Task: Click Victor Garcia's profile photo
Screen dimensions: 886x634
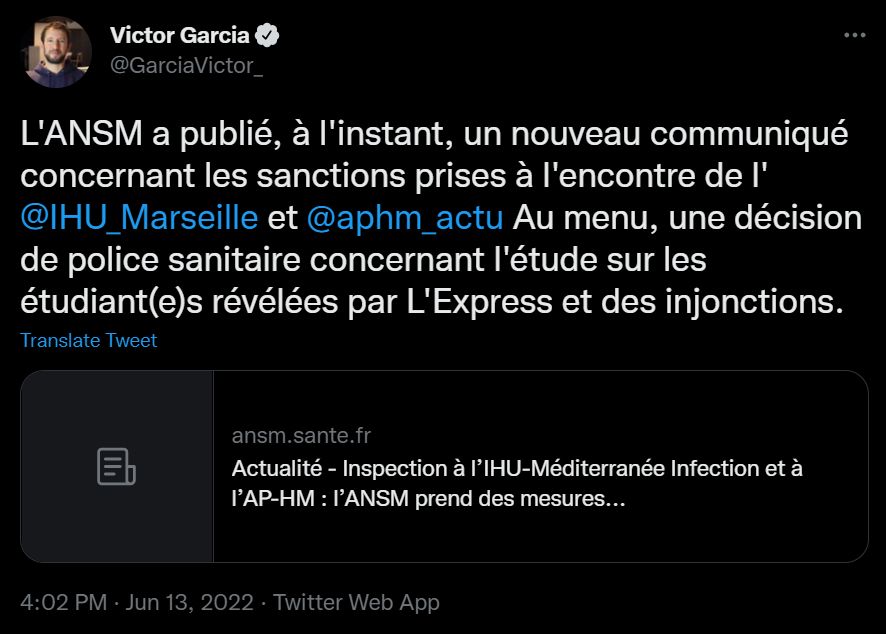Action: (x=57, y=52)
